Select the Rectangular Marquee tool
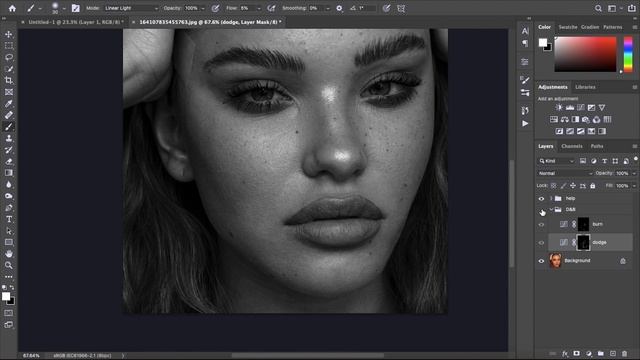The height and width of the screenshot is (360, 640). pos(9,46)
